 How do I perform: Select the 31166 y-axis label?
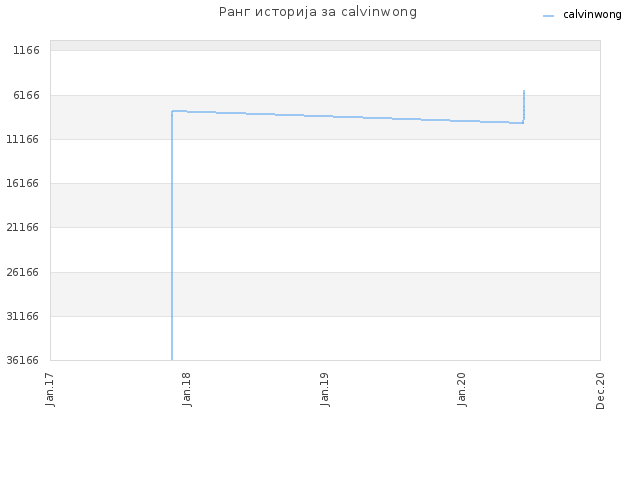[22, 316]
